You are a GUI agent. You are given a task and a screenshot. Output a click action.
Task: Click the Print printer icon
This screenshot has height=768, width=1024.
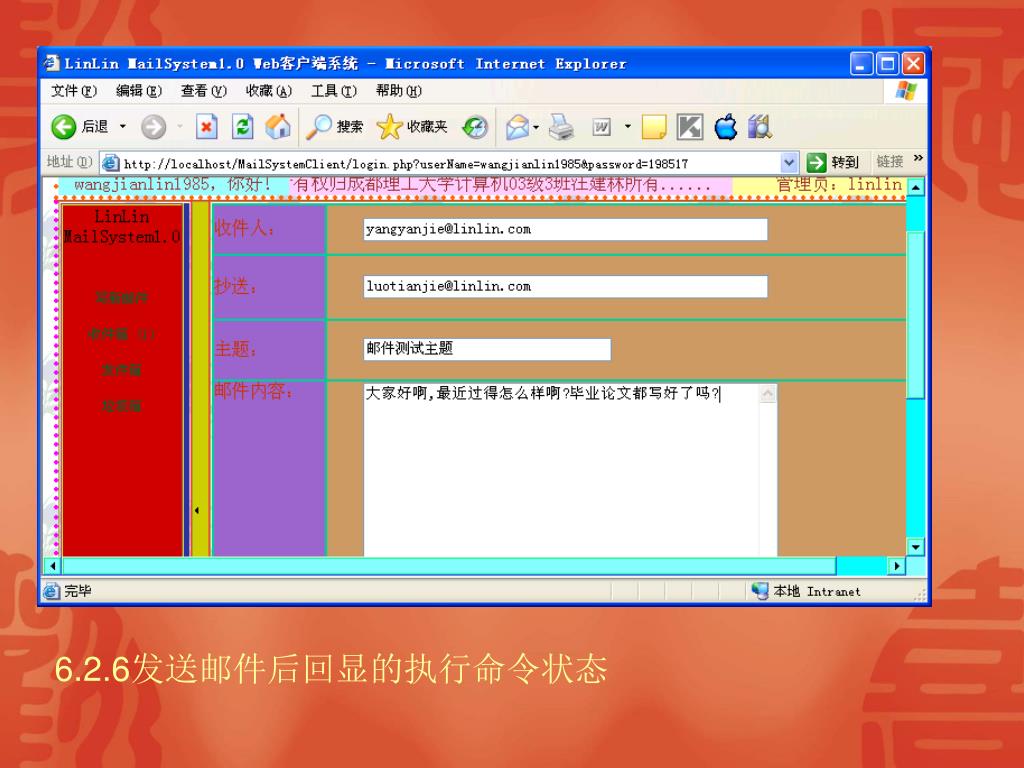(562, 127)
